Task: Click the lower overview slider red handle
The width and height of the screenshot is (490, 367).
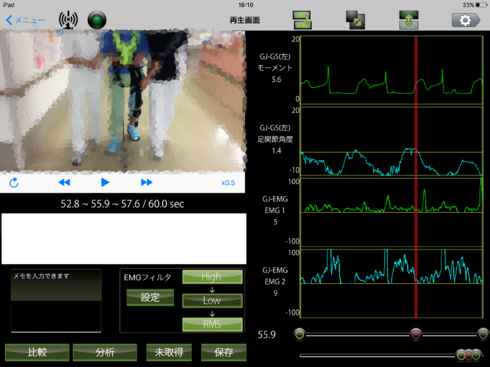Action: point(469,355)
